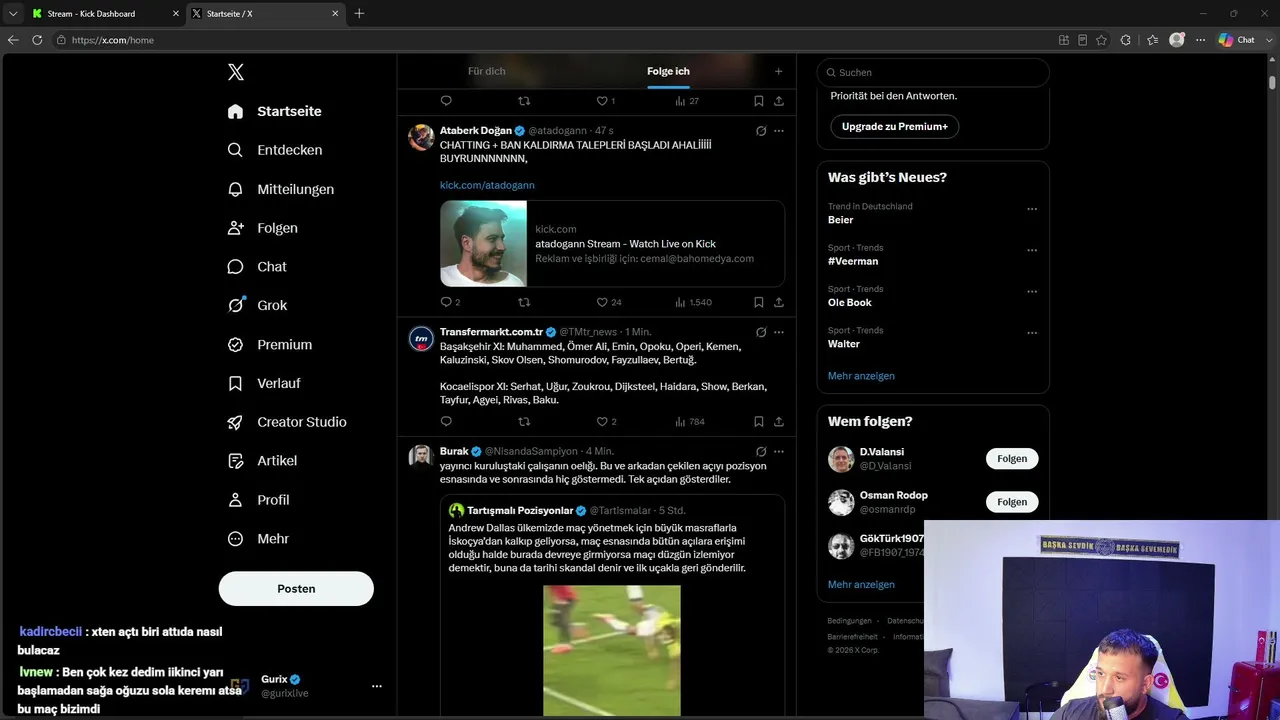Show more trends via Mehr anzeigen
Image resolution: width=1280 pixels, height=720 pixels.
861,376
